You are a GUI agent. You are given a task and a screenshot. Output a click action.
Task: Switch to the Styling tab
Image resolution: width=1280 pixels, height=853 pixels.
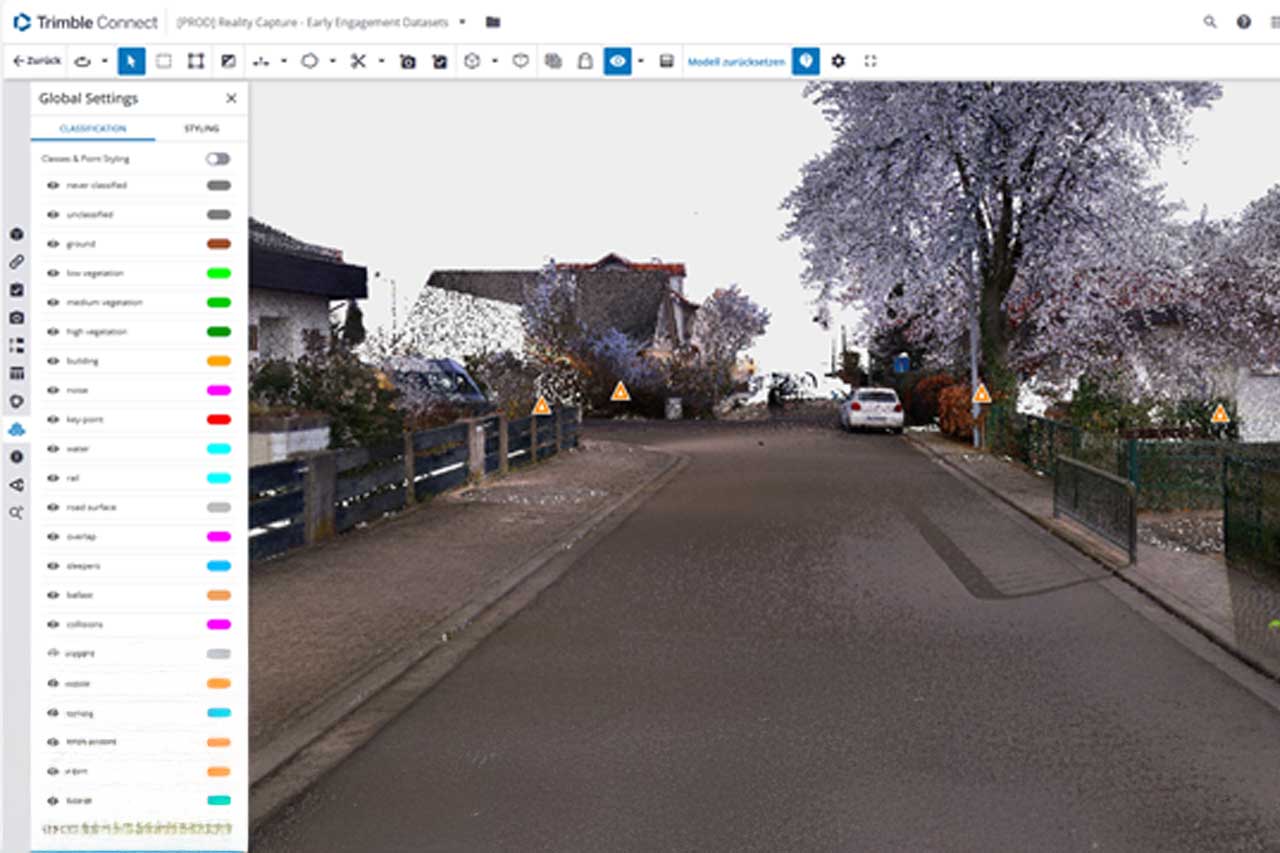[201, 129]
